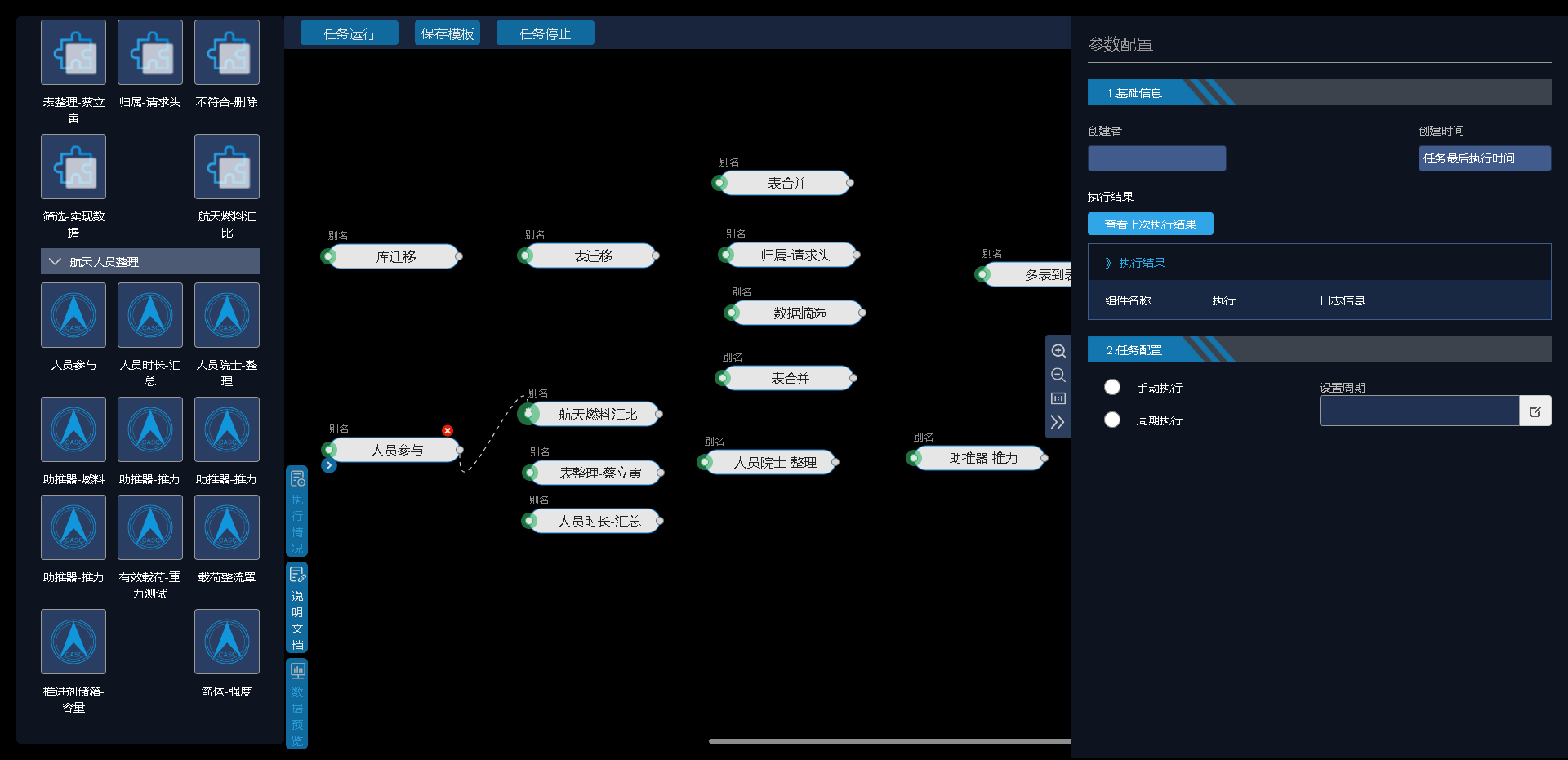Reset the canvas to actual size

point(1058,398)
